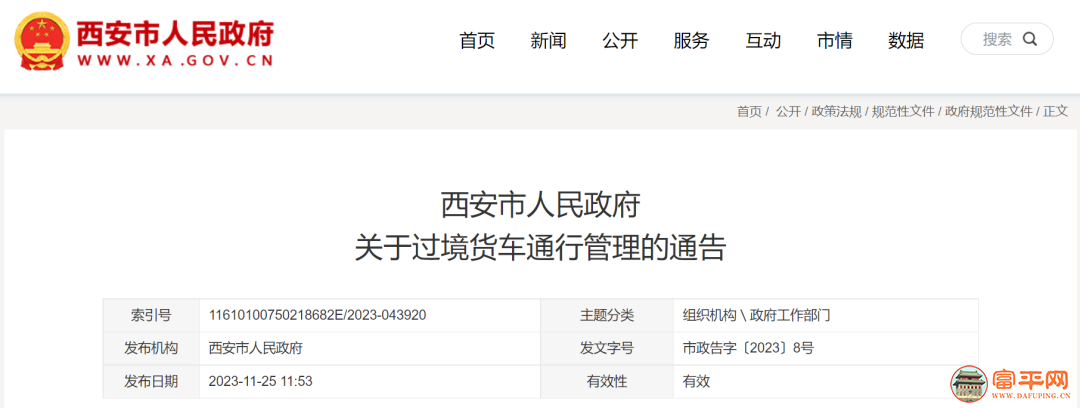This screenshot has height=408, width=1080.
Task: Click the 发布机构 label cell
Action: point(151,349)
